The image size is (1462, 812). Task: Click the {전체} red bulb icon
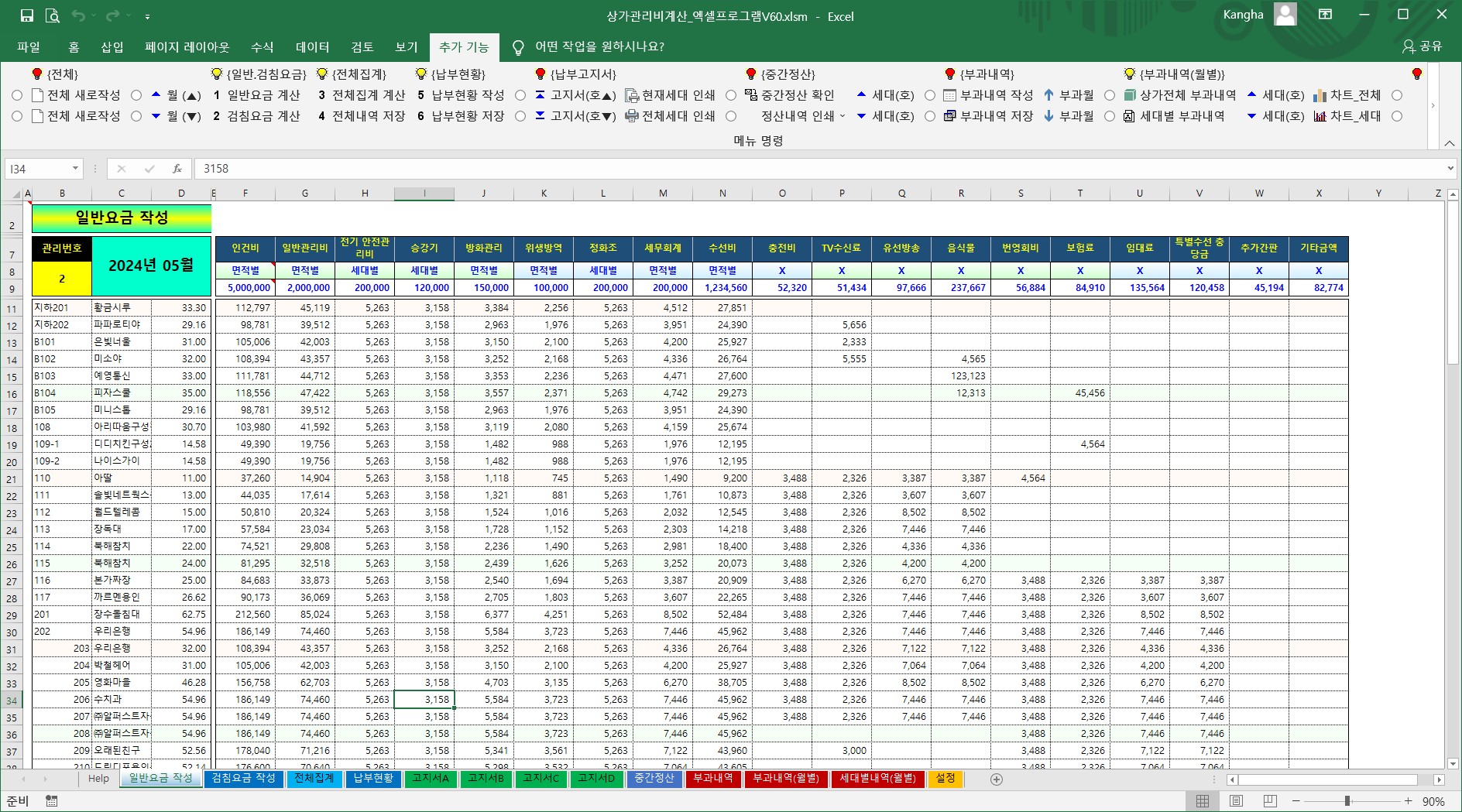click(x=36, y=74)
